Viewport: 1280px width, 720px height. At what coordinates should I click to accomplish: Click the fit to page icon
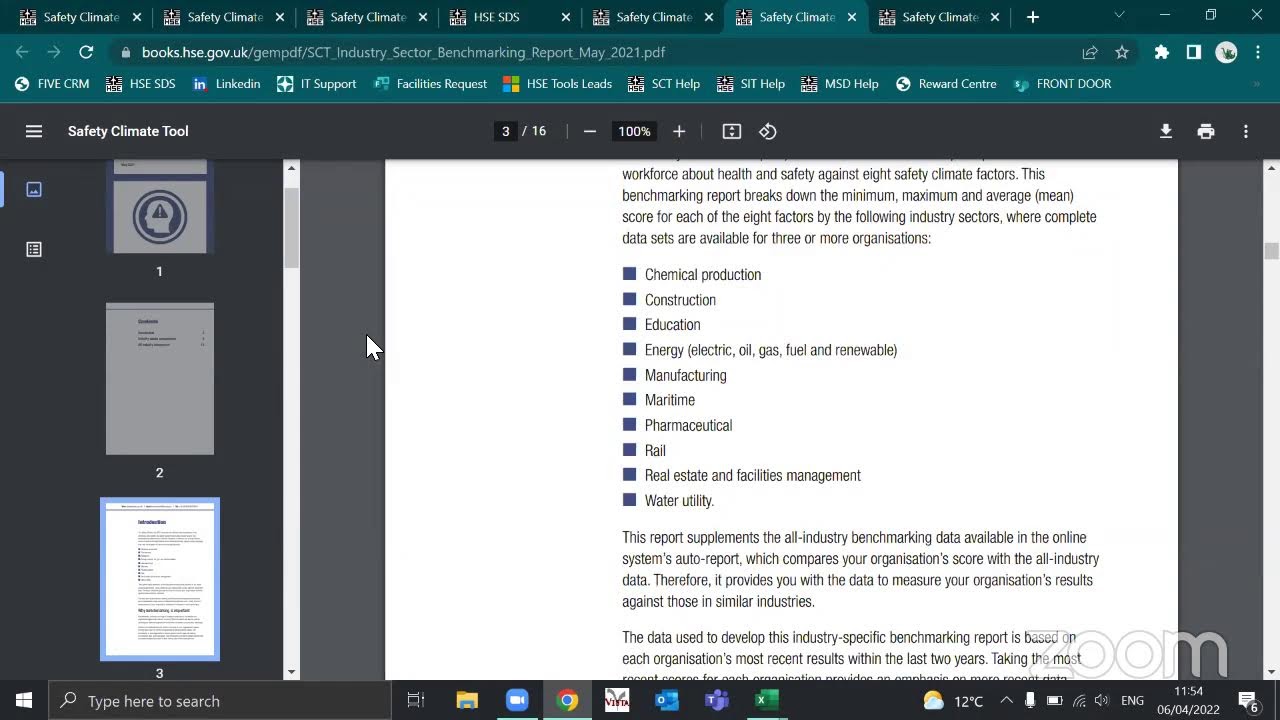pyautogui.click(x=732, y=131)
